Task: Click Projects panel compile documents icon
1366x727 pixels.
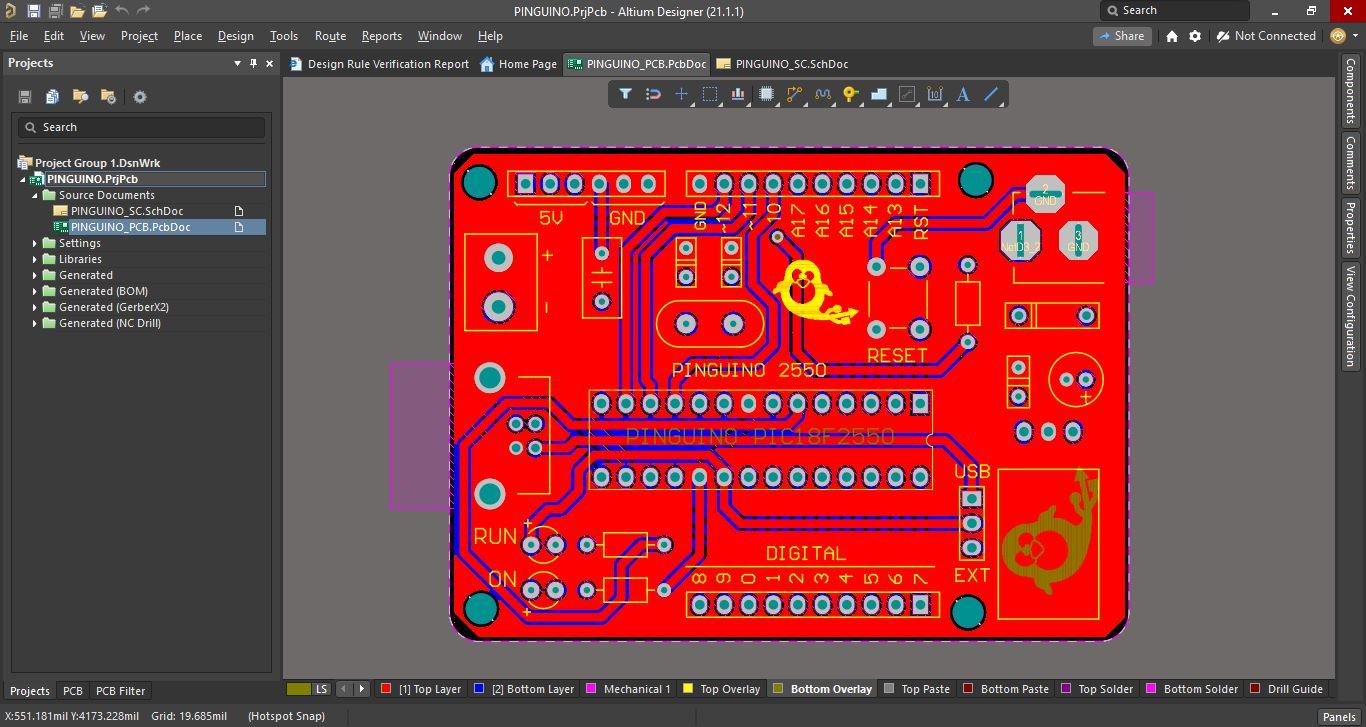Action: point(52,97)
